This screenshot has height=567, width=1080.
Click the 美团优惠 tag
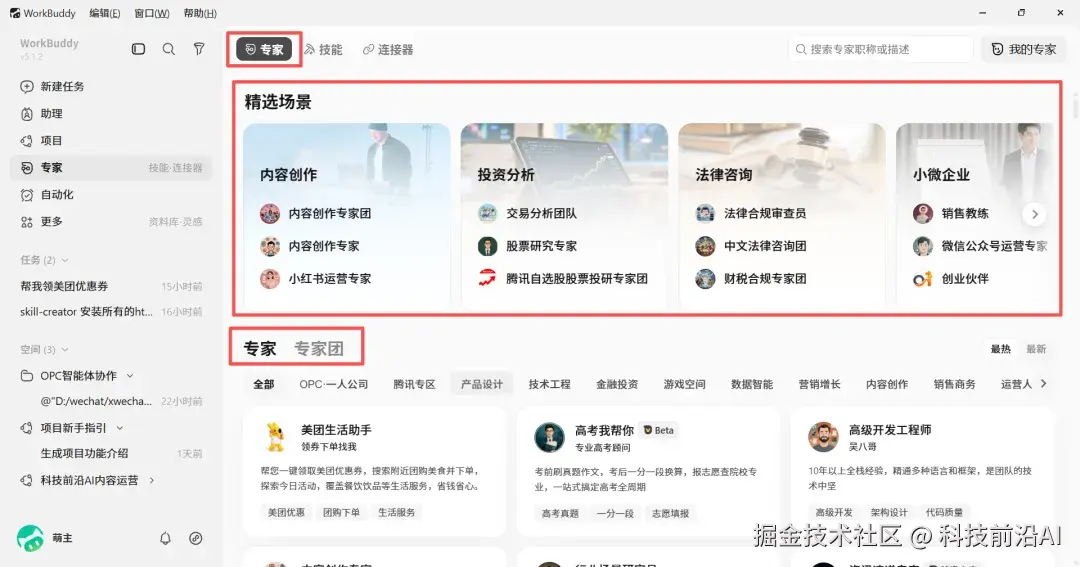[x=286, y=513]
